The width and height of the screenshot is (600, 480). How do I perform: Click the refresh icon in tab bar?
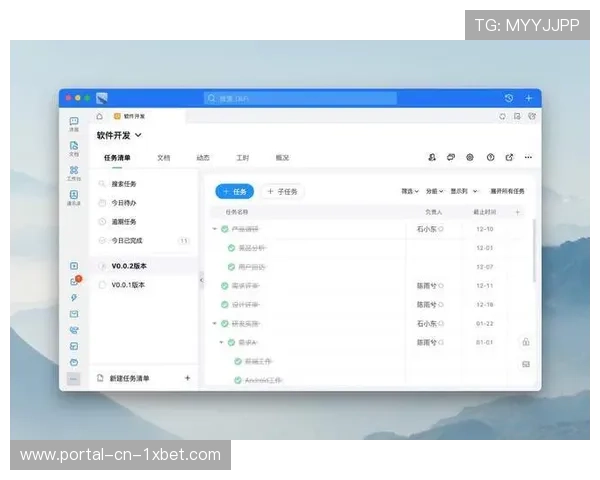[502, 116]
